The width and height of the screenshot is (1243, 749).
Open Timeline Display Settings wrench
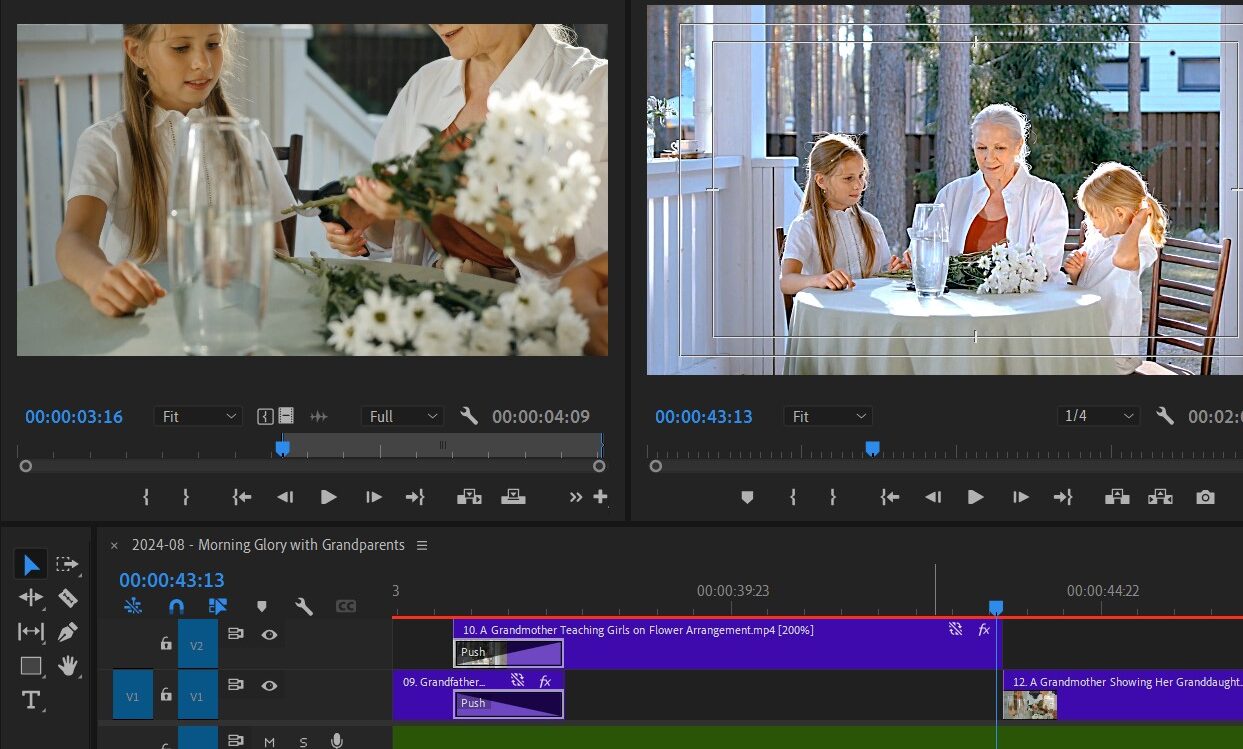(x=304, y=606)
